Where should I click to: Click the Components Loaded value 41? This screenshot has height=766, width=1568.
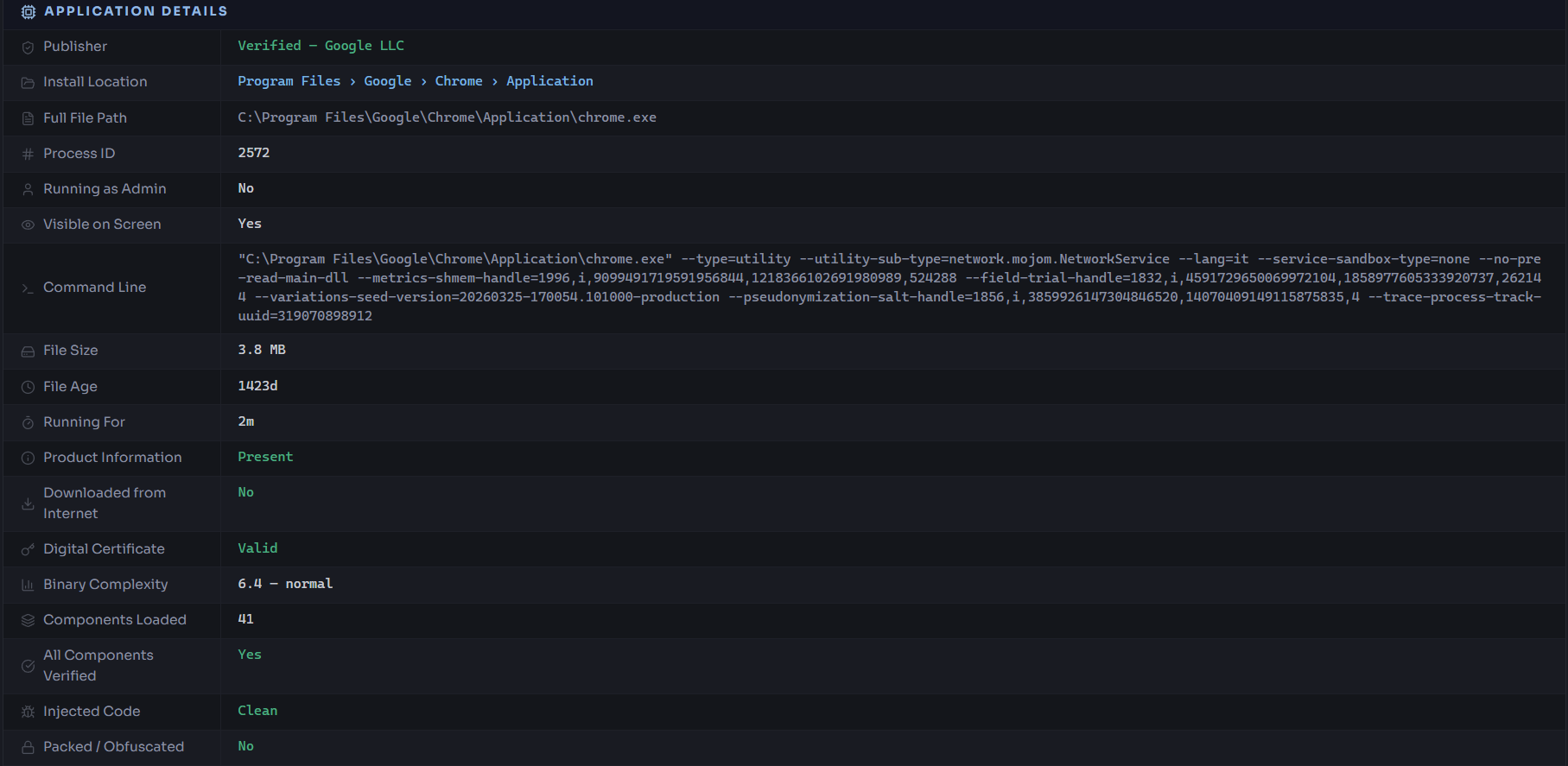coord(246,619)
